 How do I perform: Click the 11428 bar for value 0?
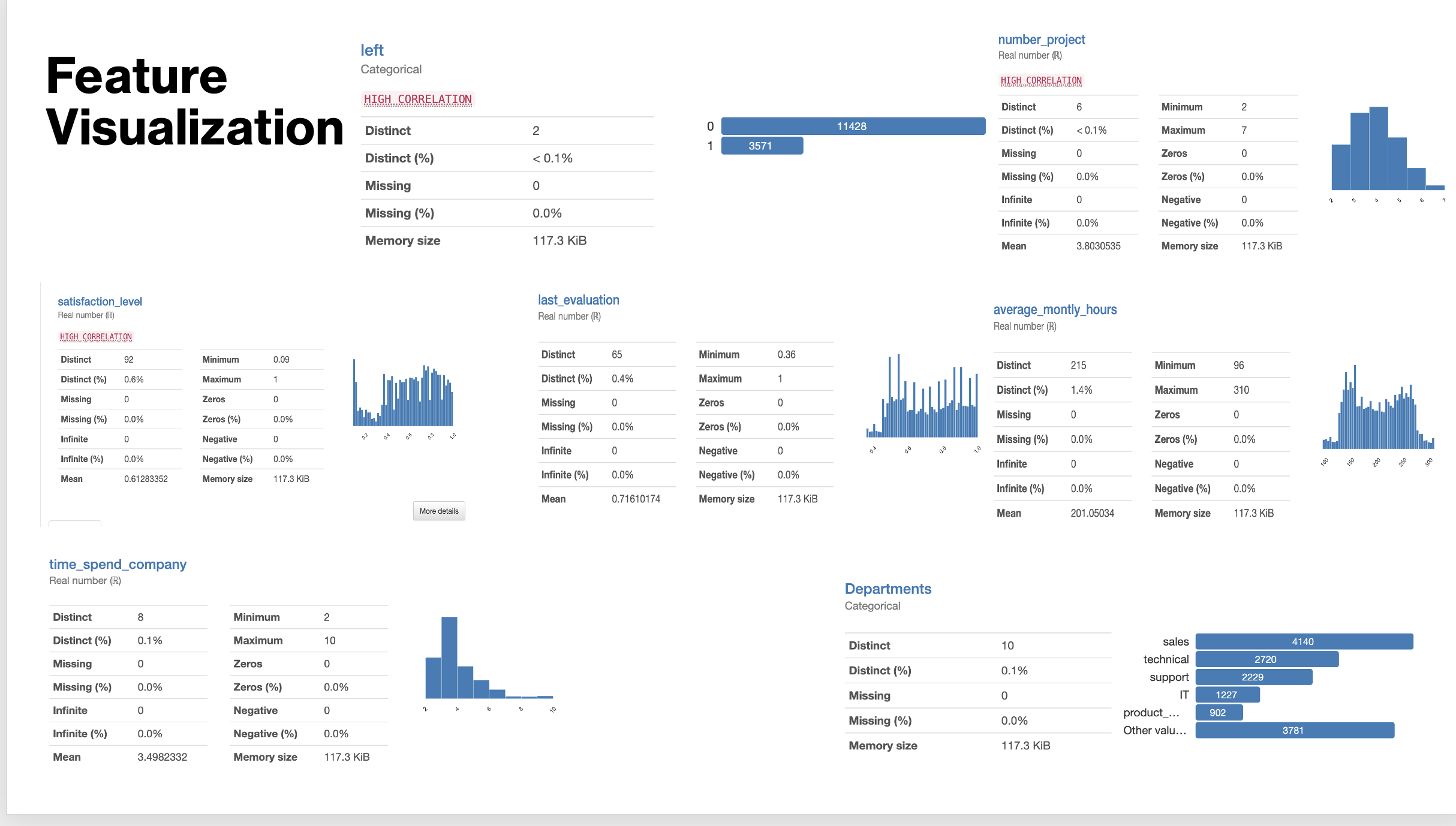pyautogui.click(x=853, y=126)
